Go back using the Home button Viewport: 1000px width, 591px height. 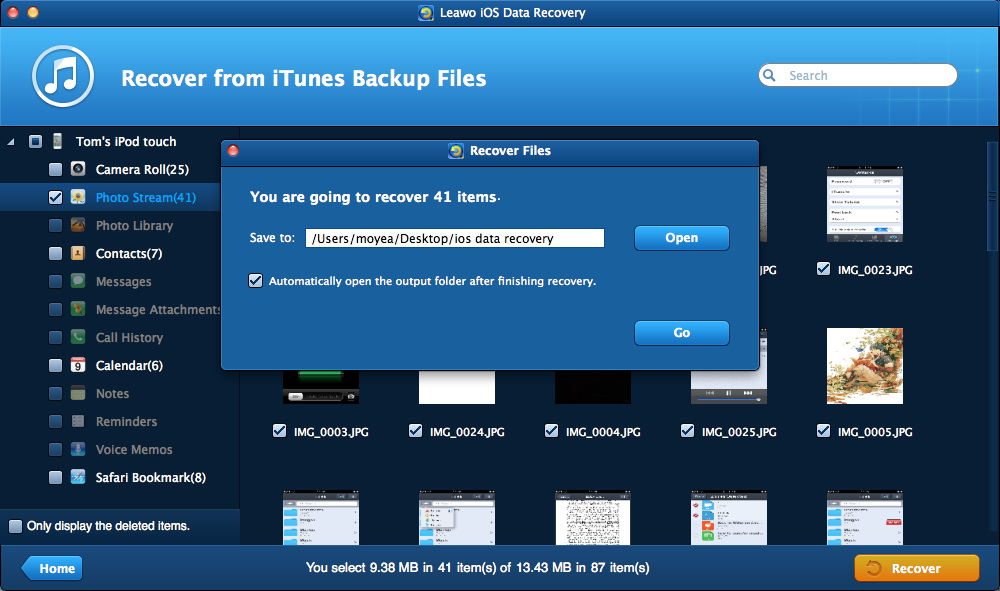point(53,568)
